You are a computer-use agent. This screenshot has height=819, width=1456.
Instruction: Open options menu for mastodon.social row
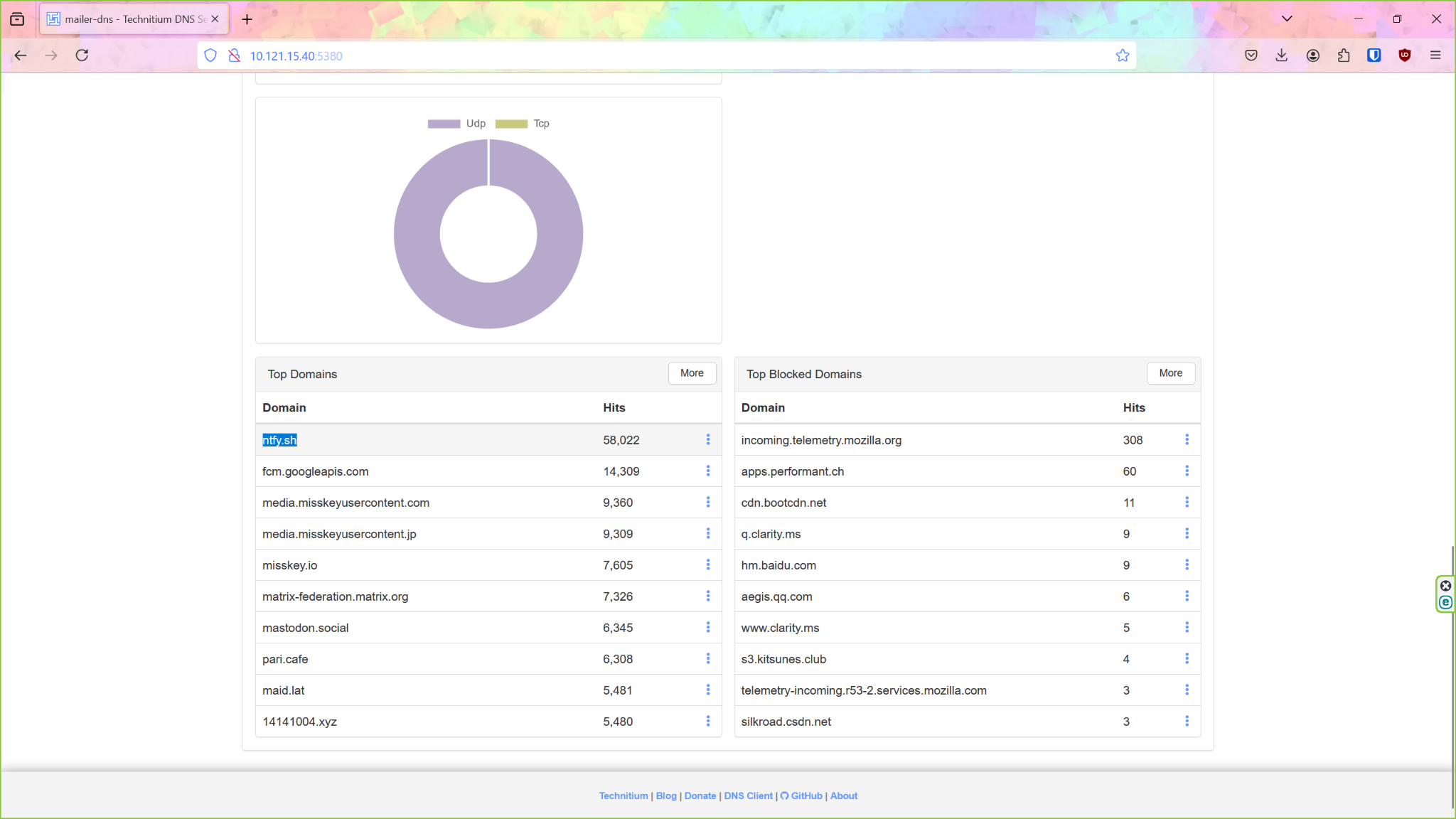(708, 627)
